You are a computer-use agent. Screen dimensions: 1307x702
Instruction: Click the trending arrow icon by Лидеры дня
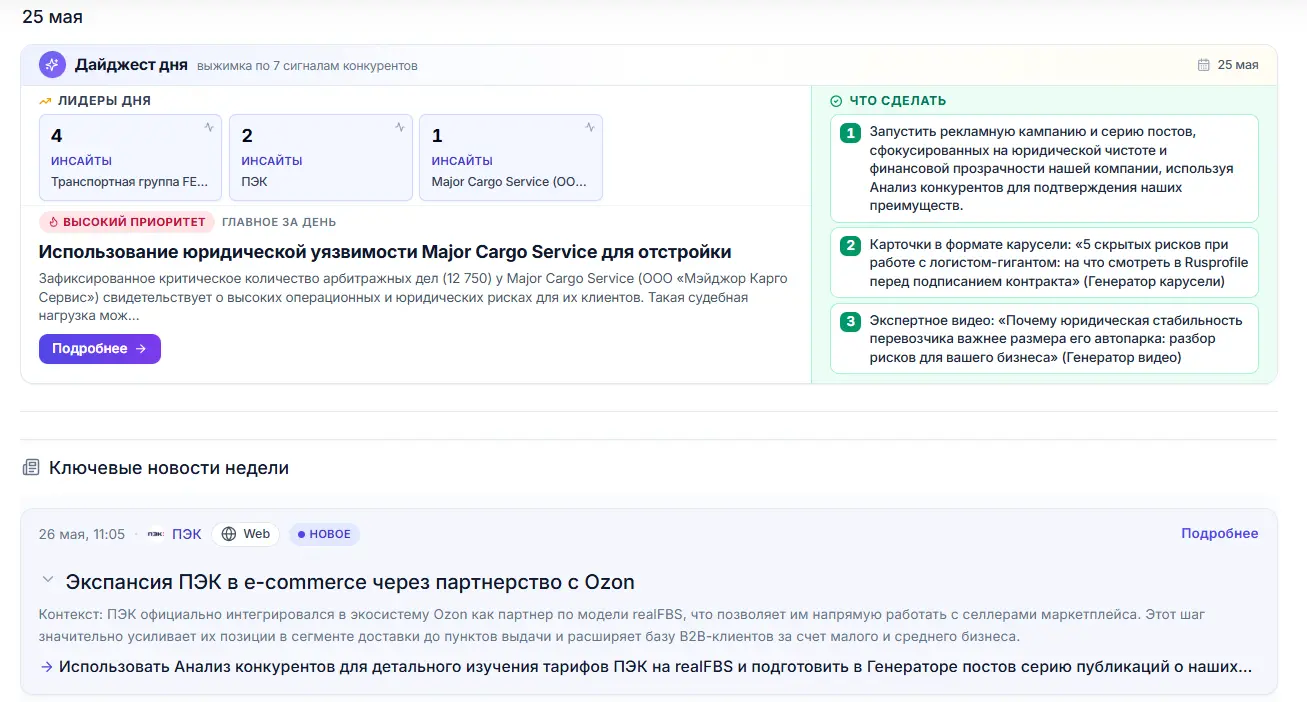tap(45, 101)
